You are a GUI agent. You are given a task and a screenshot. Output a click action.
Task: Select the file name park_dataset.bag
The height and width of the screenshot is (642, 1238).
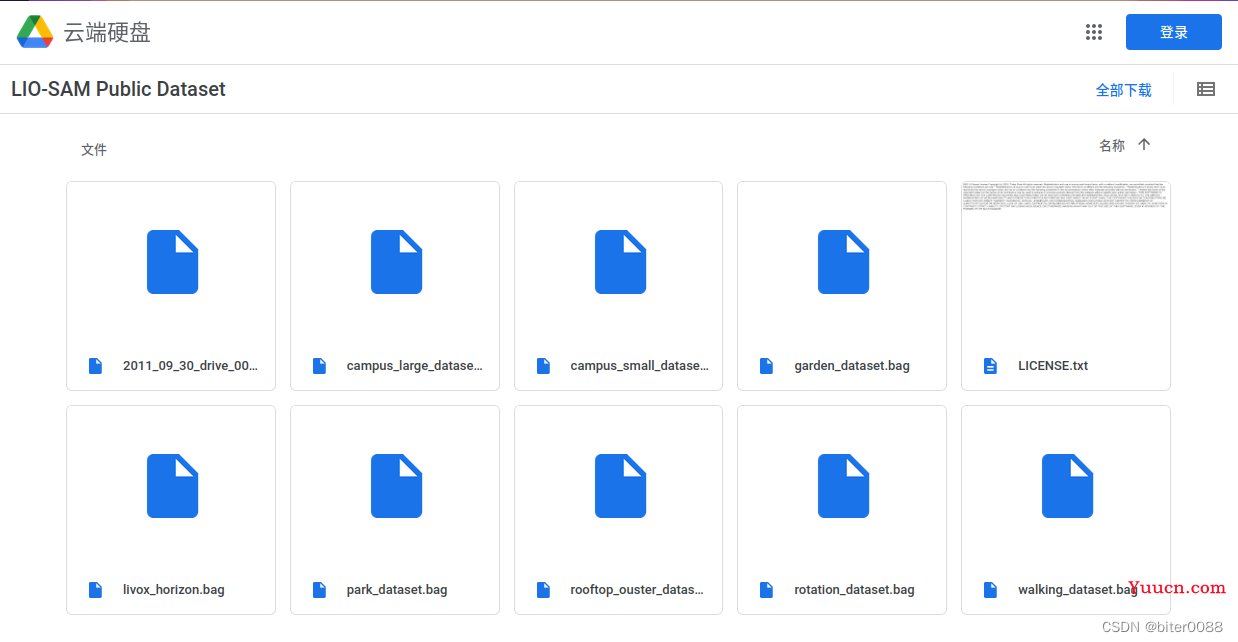coord(397,590)
